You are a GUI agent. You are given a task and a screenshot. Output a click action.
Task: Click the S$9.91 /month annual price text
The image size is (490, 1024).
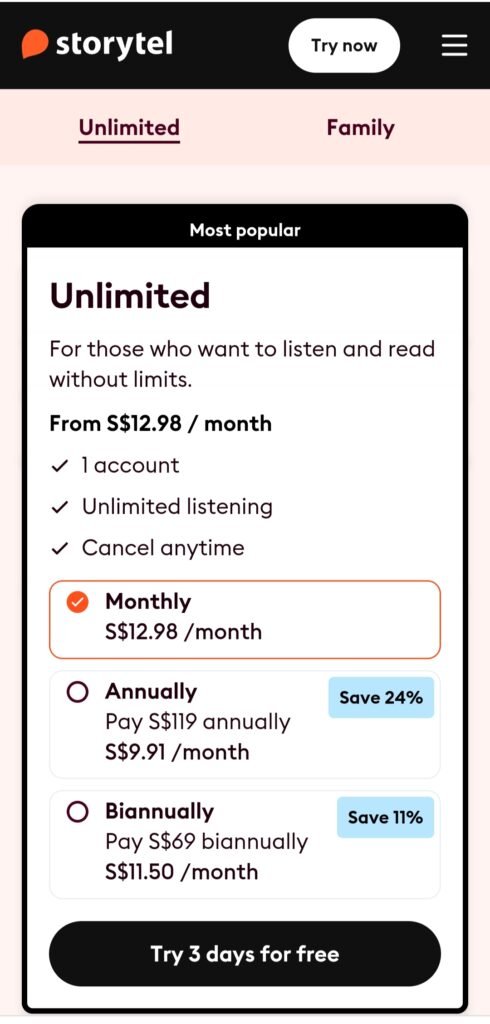click(x=177, y=752)
